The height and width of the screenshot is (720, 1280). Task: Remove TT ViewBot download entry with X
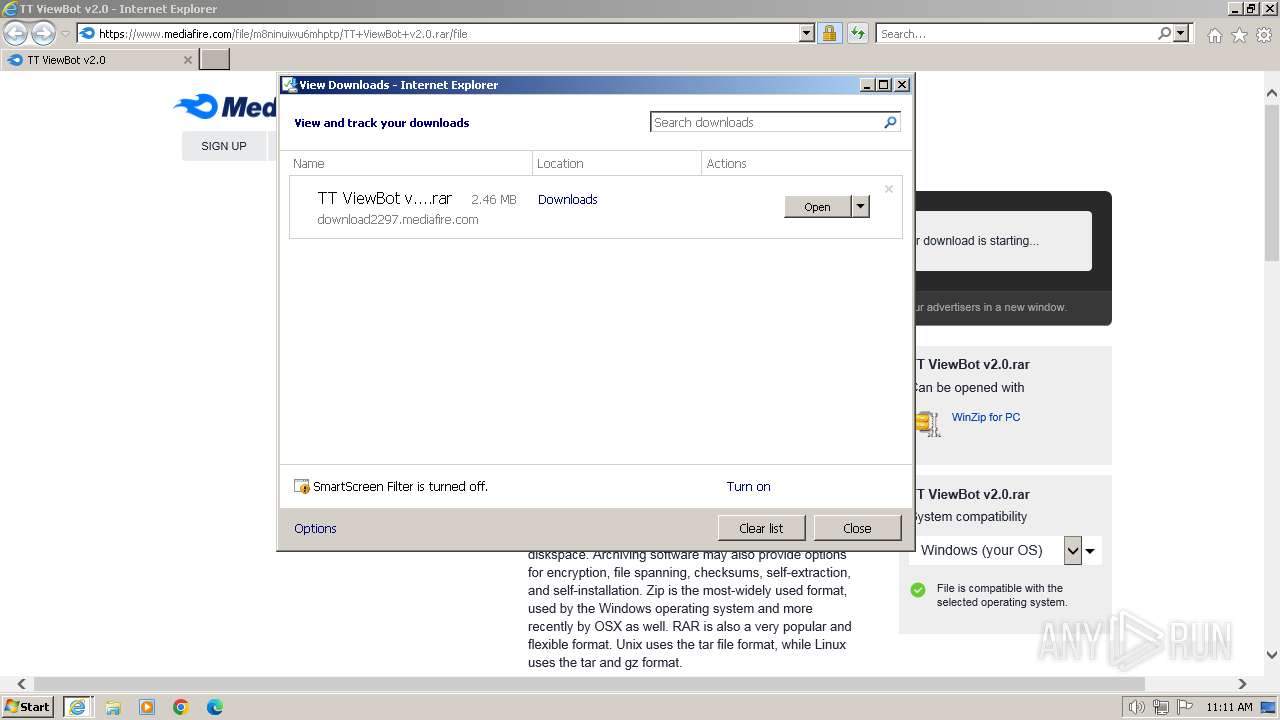888,189
